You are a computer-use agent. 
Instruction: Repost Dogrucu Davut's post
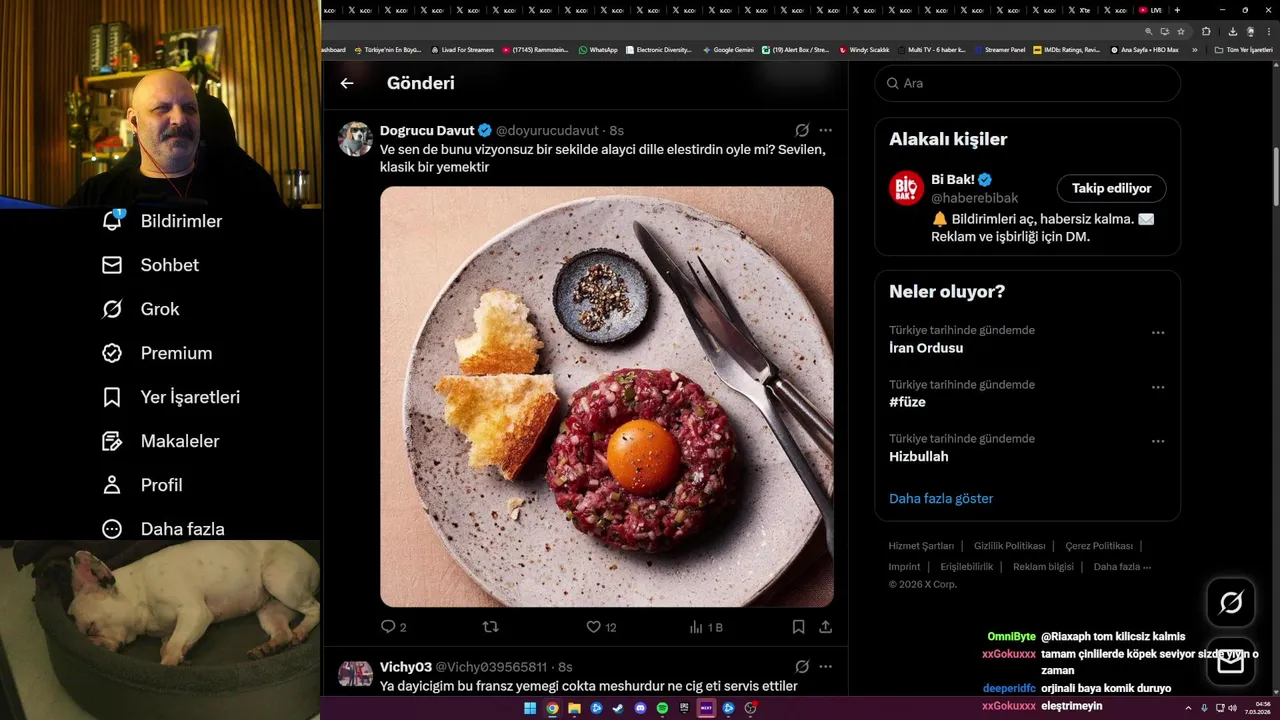tap(490, 627)
